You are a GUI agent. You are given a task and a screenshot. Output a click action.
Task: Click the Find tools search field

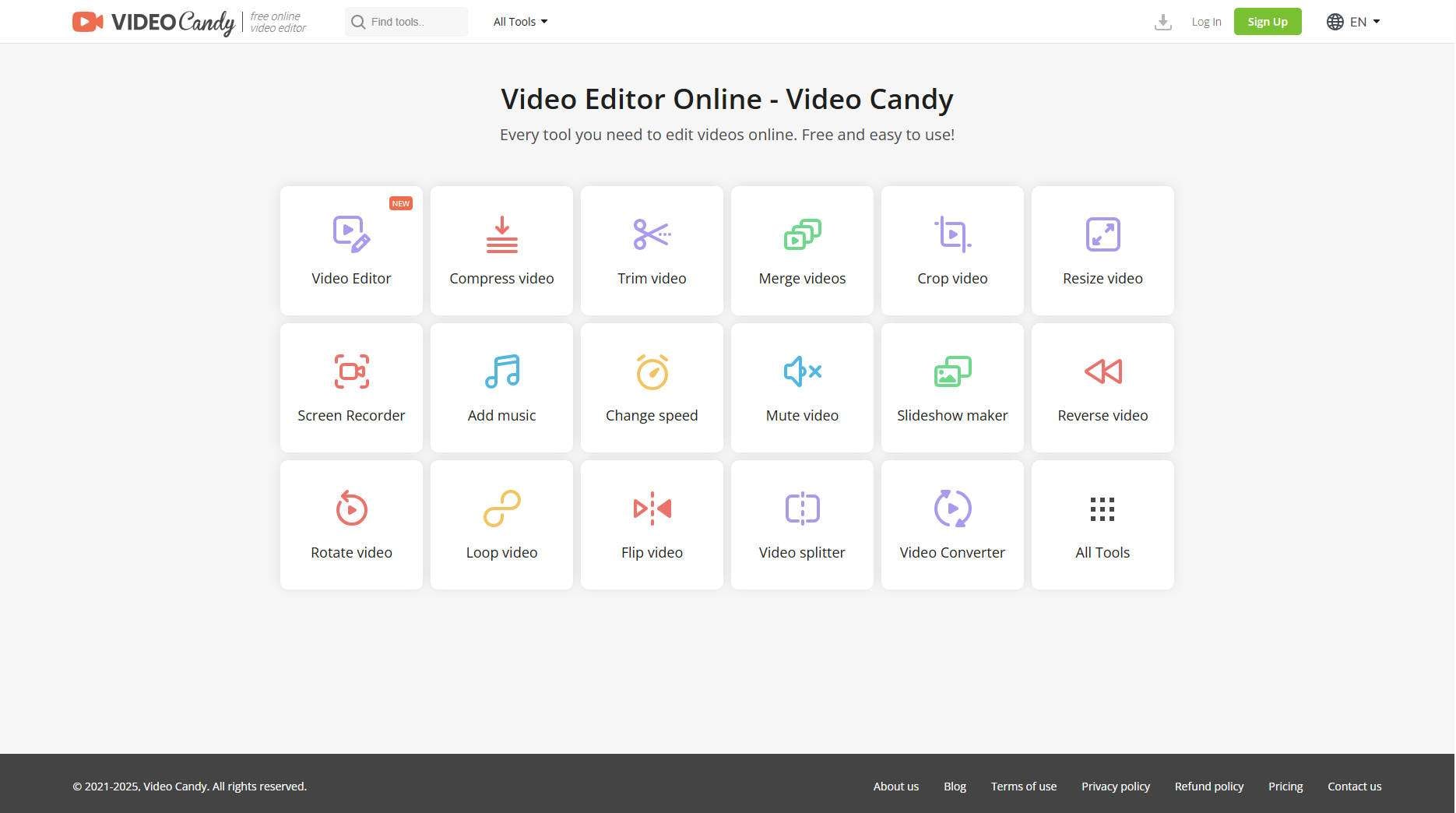pyautogui.click(x=406, y=22)
